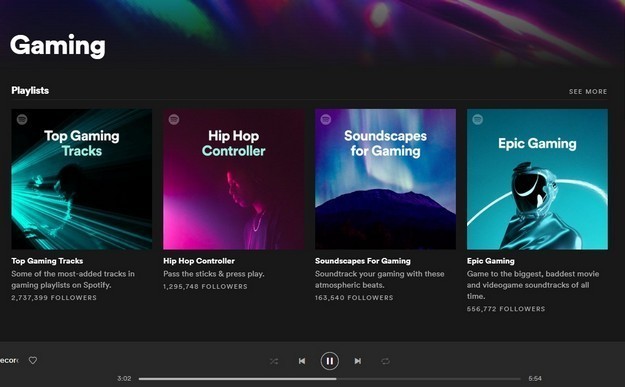Click the 556,772 FOLLOWERS text
625x387 pixels.
(x=506, y=309)
